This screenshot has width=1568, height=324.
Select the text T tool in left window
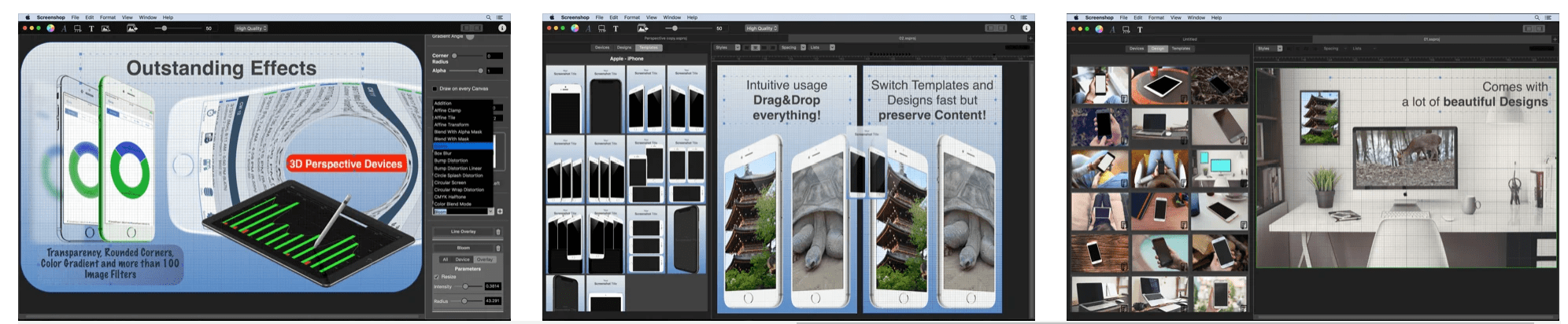(91, 28)
